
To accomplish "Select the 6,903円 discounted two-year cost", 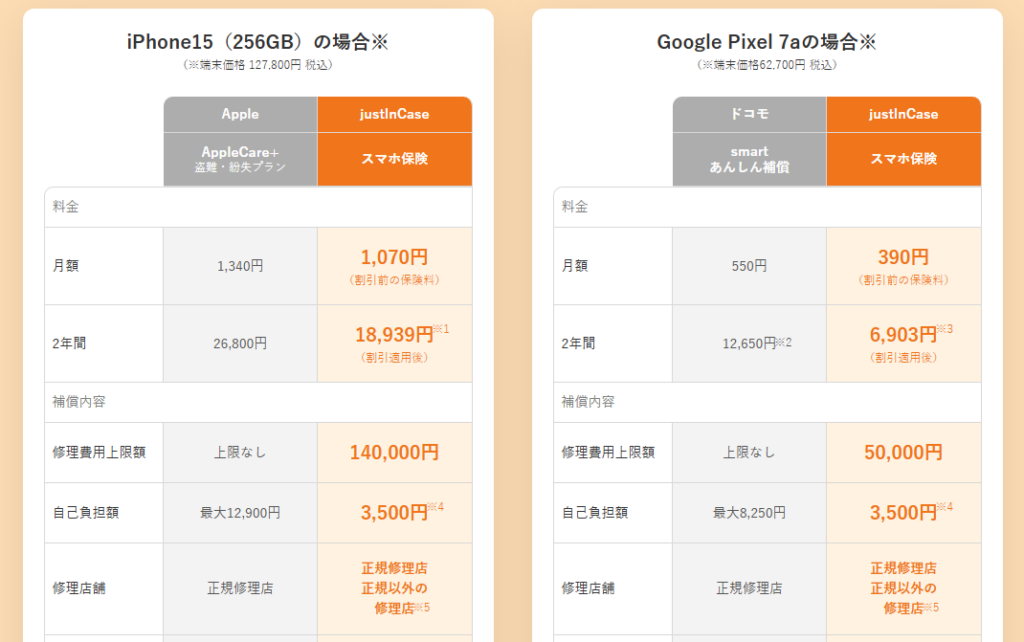I will click(903, 335).
